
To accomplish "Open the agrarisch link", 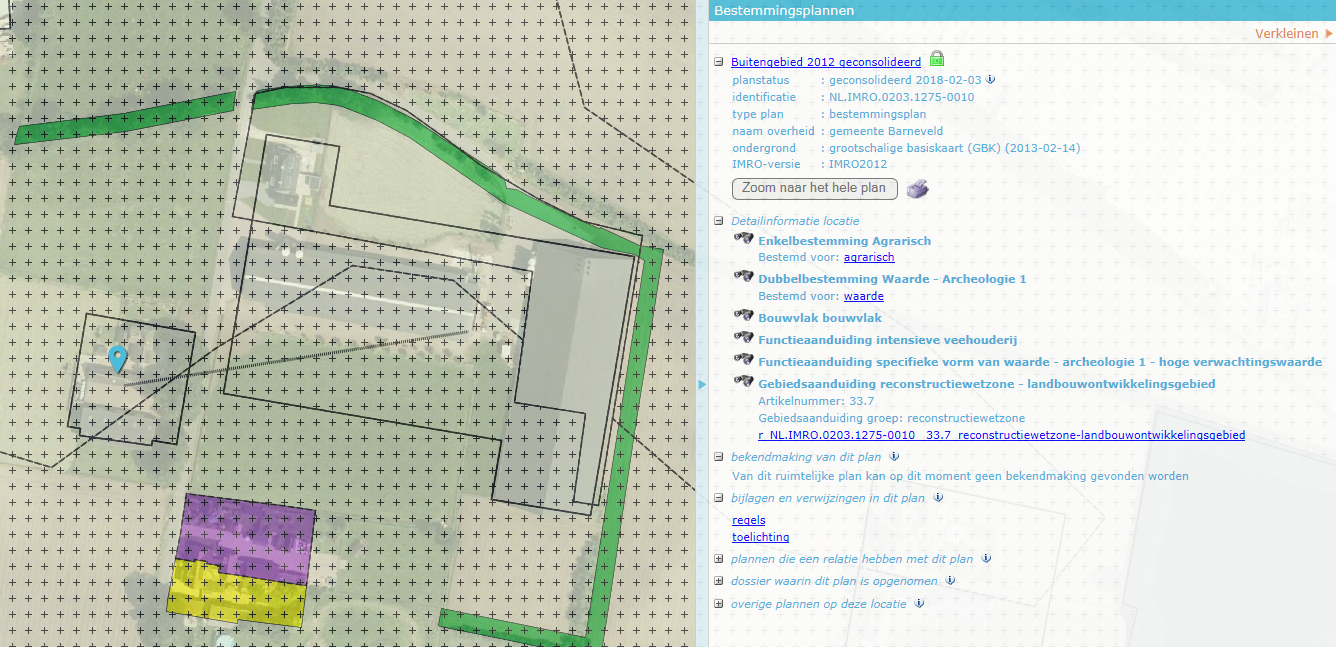I will coord(869,258).
